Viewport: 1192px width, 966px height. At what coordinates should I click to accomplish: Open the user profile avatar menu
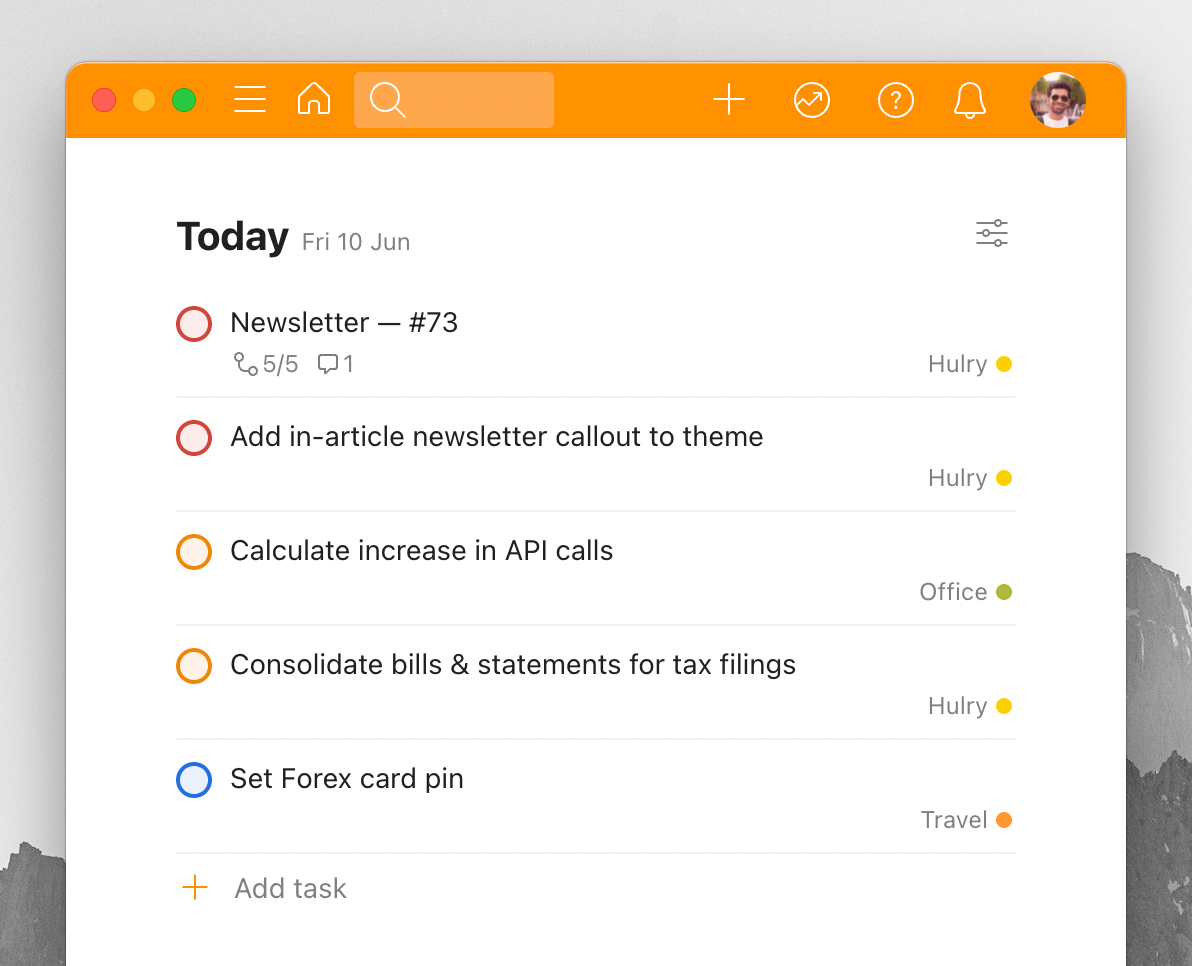click(1057, 100)
